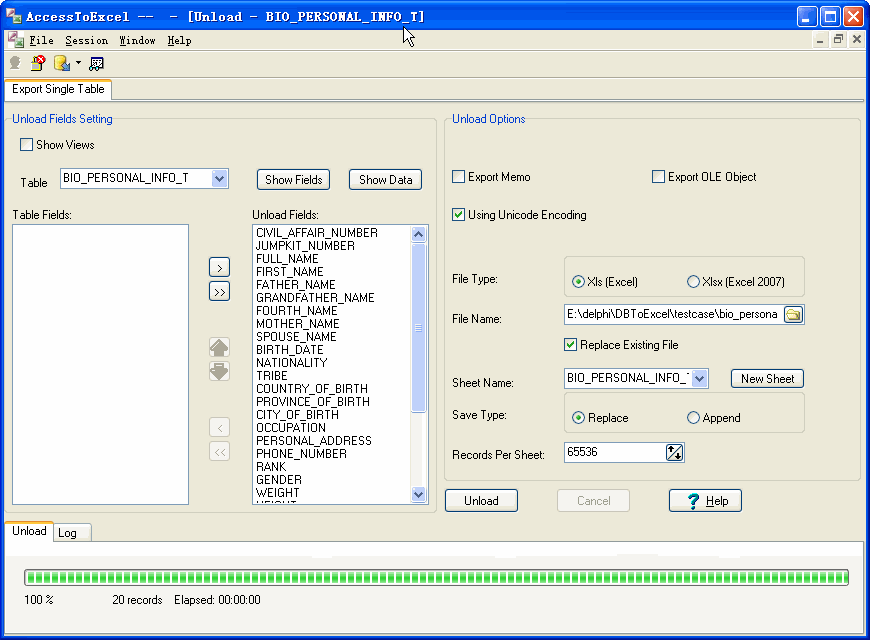The height and width of the screenshot is (640, 870).
Task: Click the query export toolbar icon
Action: click(96, 64)
